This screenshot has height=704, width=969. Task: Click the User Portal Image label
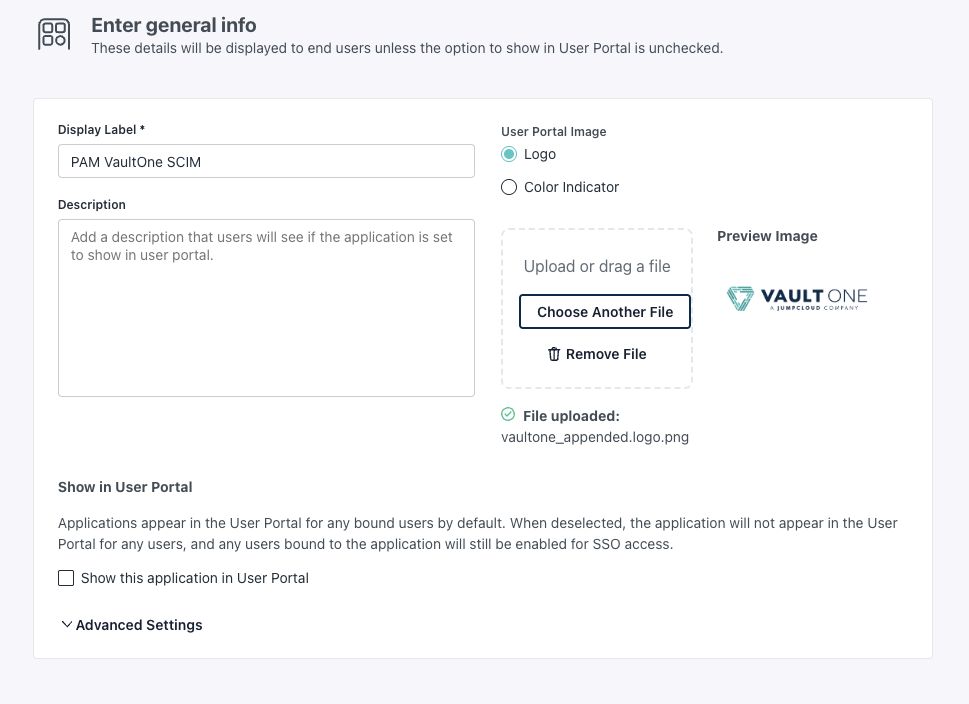pyautogui.click(x=553, y=131)
